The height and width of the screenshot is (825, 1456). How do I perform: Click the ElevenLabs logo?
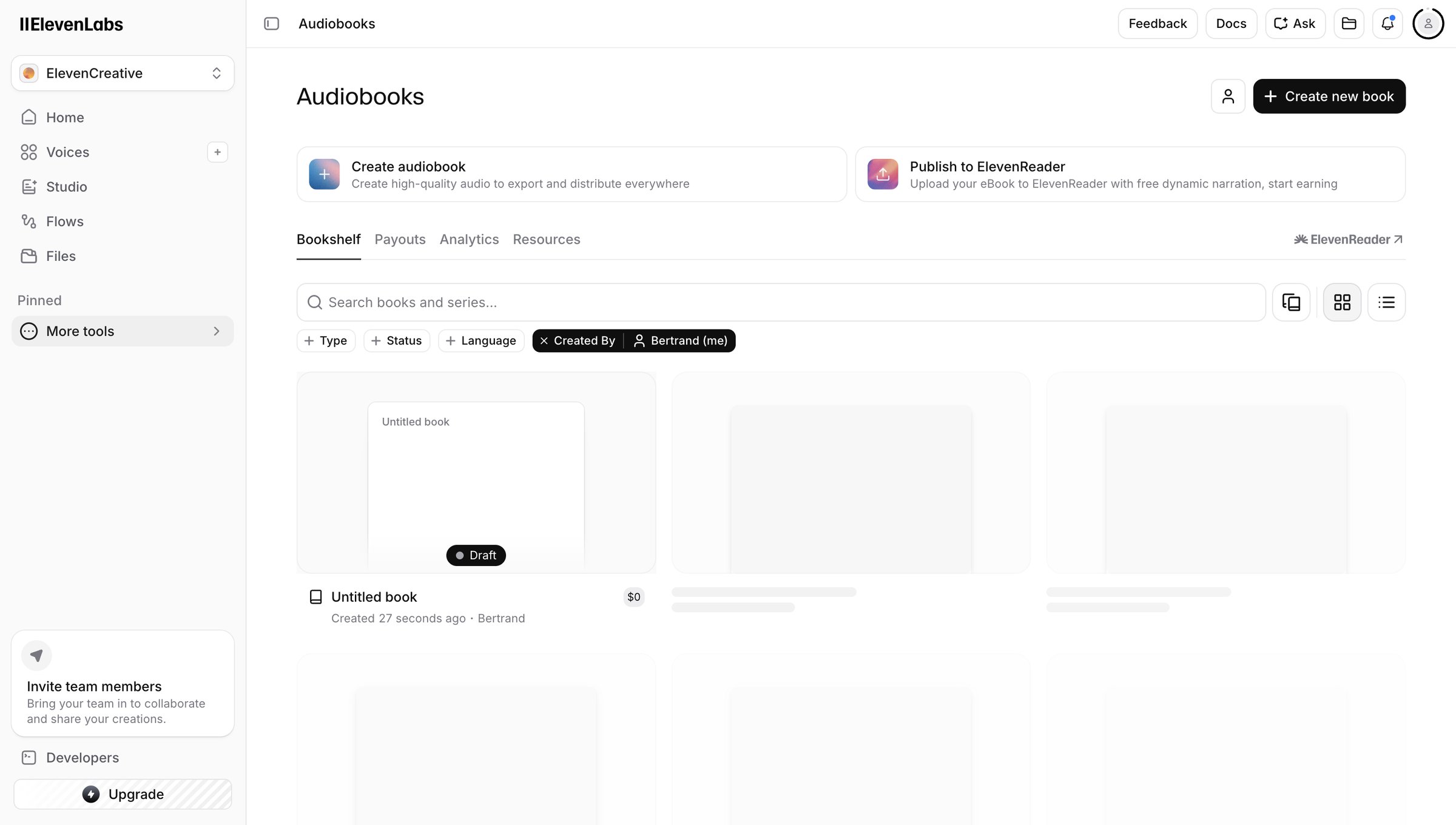(x=71, y=24)
